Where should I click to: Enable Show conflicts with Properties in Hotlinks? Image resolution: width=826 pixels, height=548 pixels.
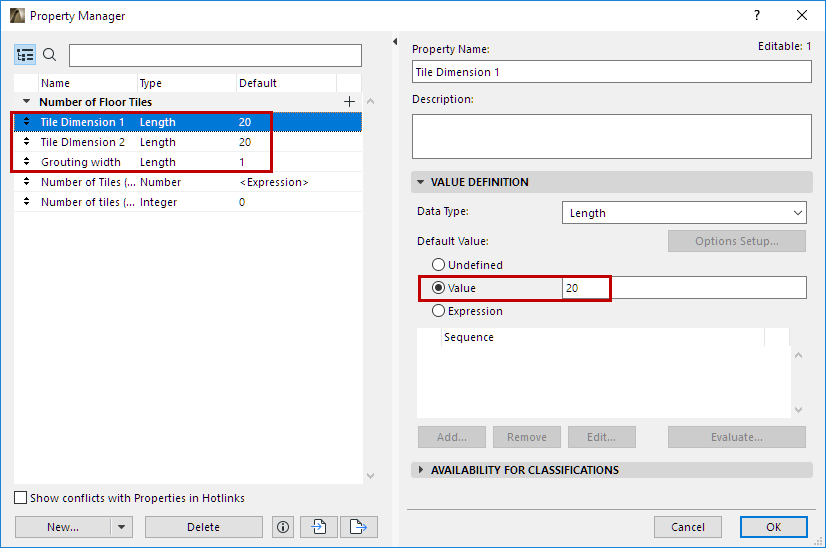coord(21,498)
